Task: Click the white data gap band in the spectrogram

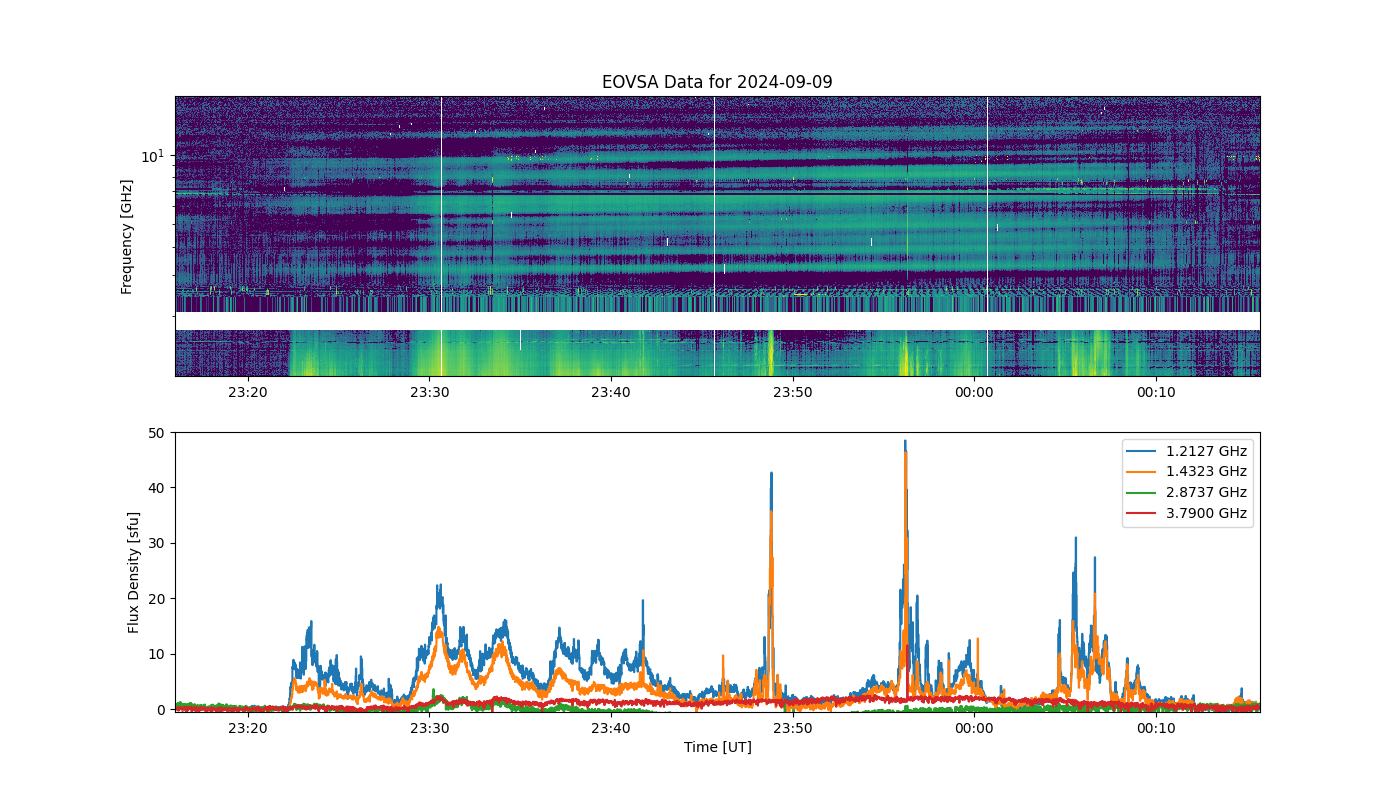Action: click(717, 321)
